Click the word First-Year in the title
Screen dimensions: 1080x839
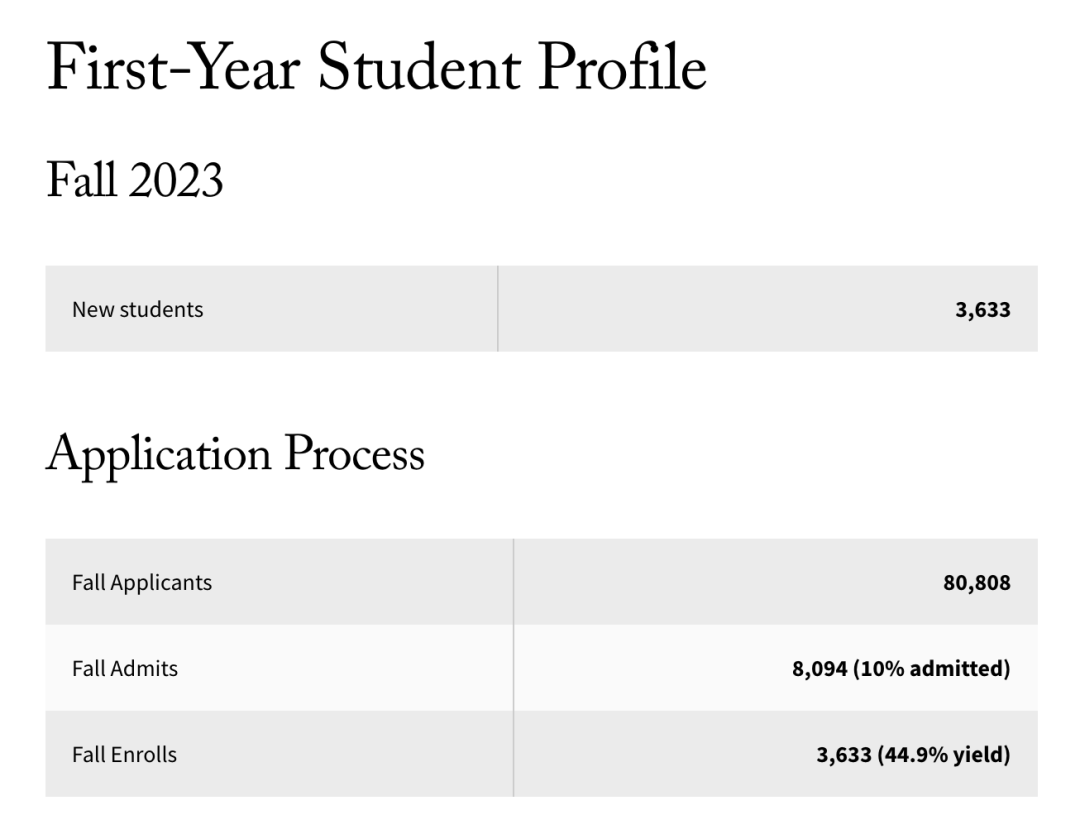[x=174, y=68]
